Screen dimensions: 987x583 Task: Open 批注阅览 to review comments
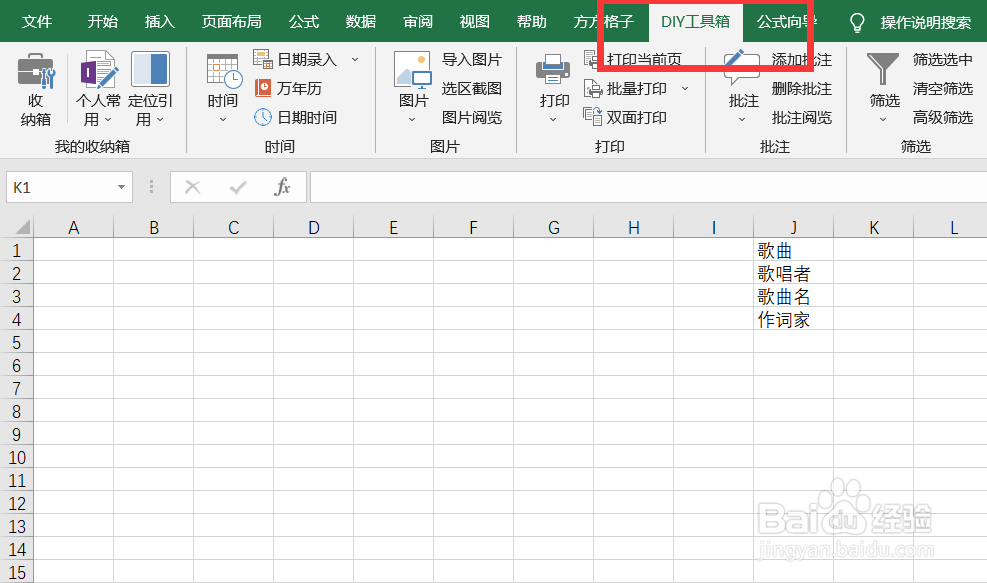pos(803,117)
